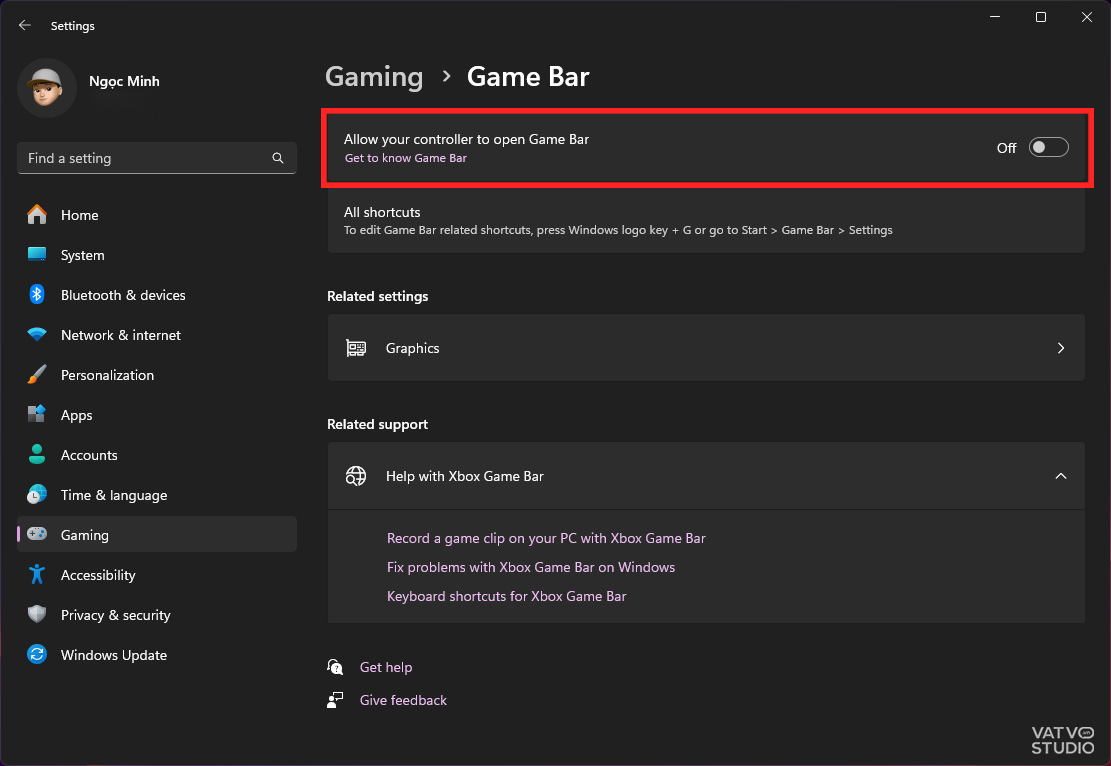Click the Get help link text
The width and height of the screenshot is (1111, 766).
386,667
